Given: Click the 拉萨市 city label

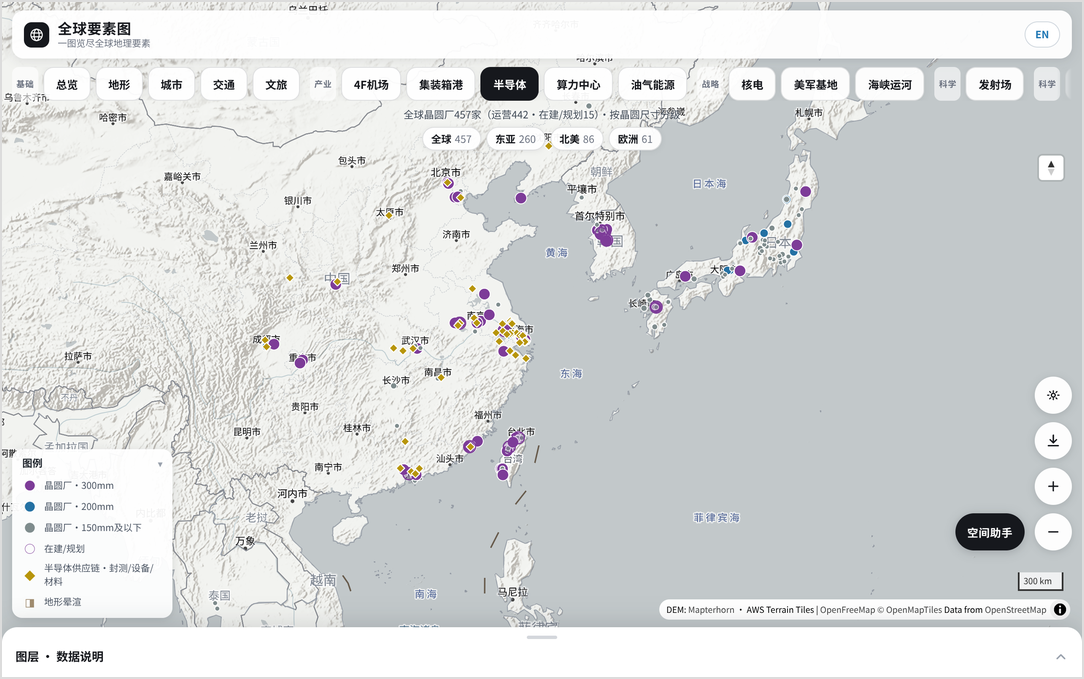Looking at the screenshot, I should pyautogui.click(x=78, y=356).
